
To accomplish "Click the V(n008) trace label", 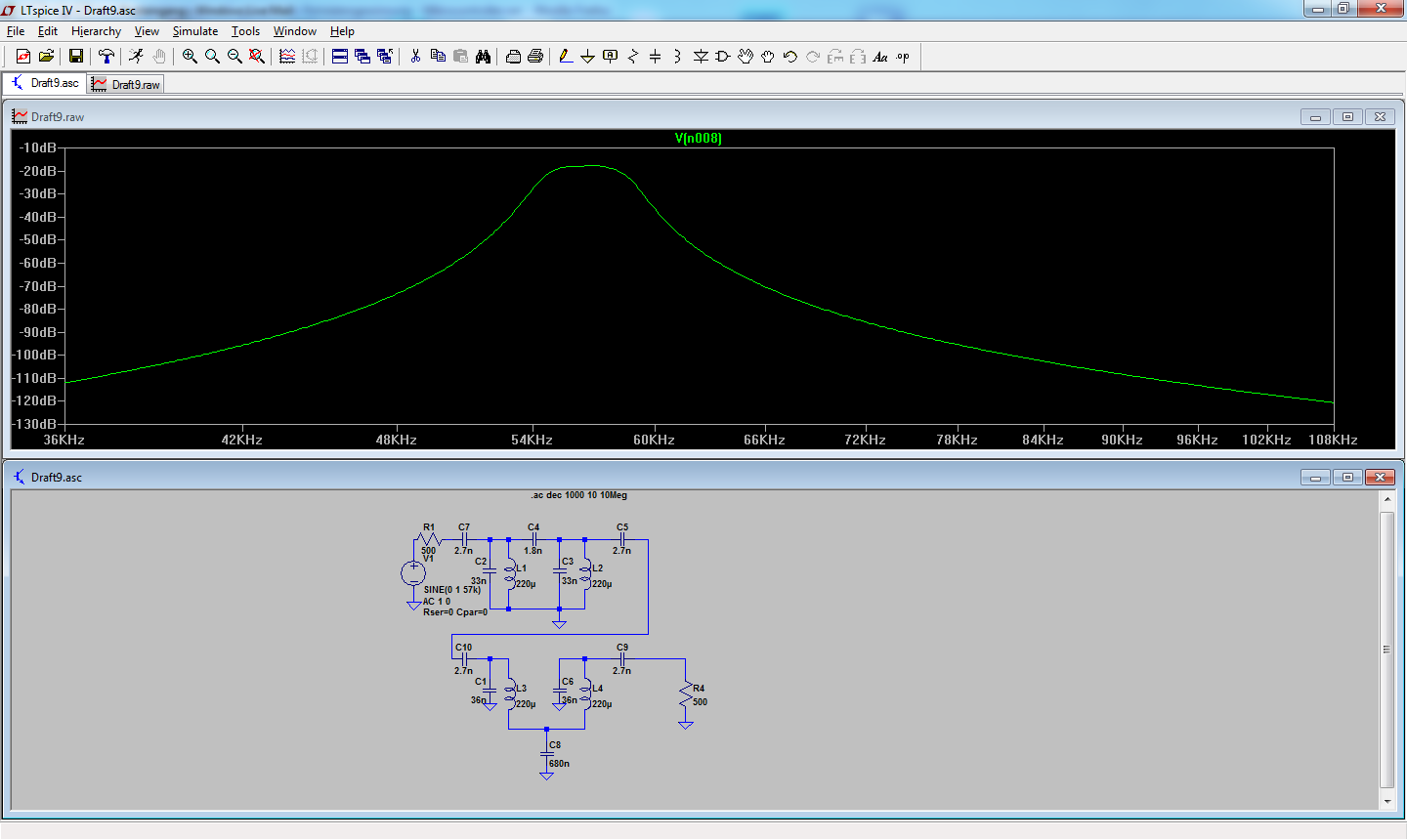I will click(698, 139).
